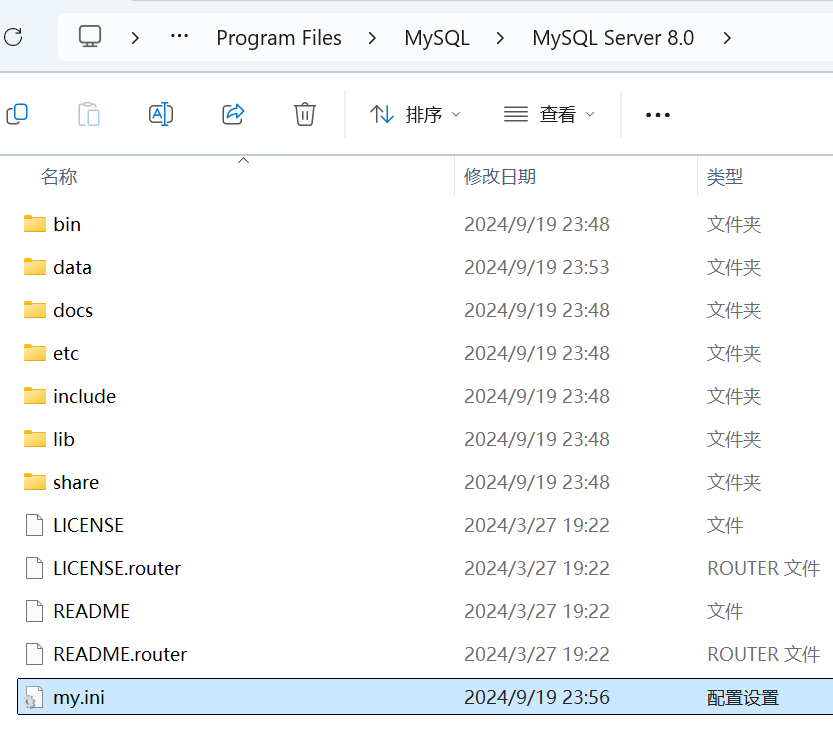Show hidden breadcrumb path via ellipsis
The image size is (833, 747).
click(x=179, y=37)
